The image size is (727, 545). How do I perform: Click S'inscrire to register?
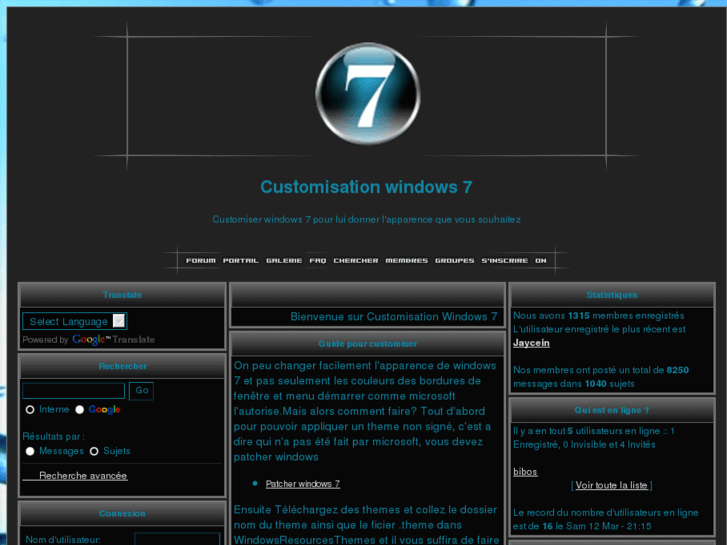pyautogui.click(x=504, y=261)
